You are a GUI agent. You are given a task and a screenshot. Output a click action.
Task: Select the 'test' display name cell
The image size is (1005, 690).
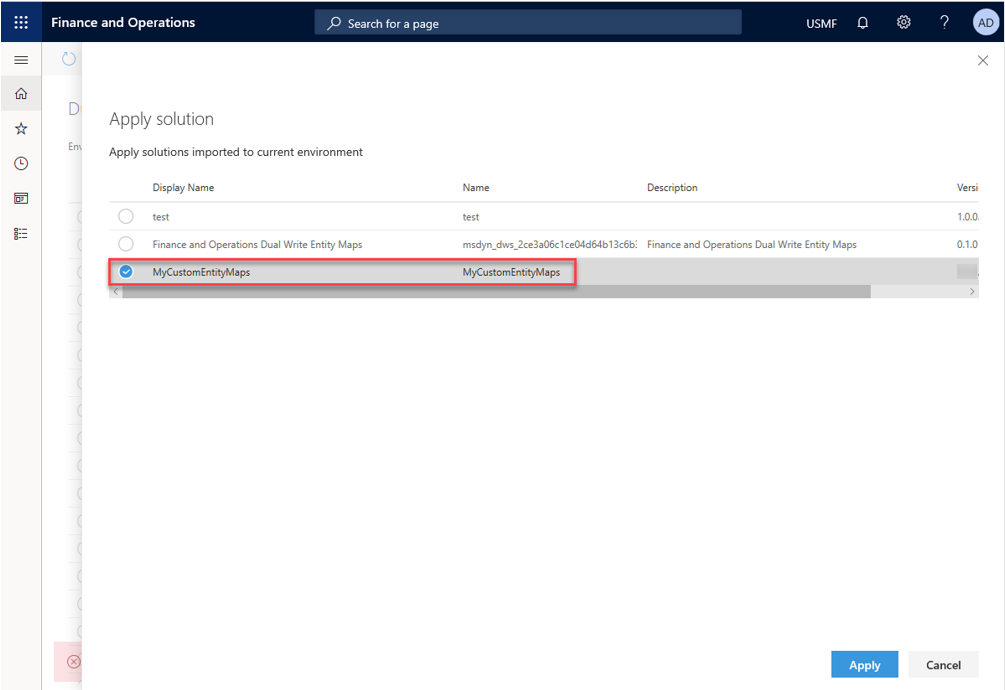[161, 217]
